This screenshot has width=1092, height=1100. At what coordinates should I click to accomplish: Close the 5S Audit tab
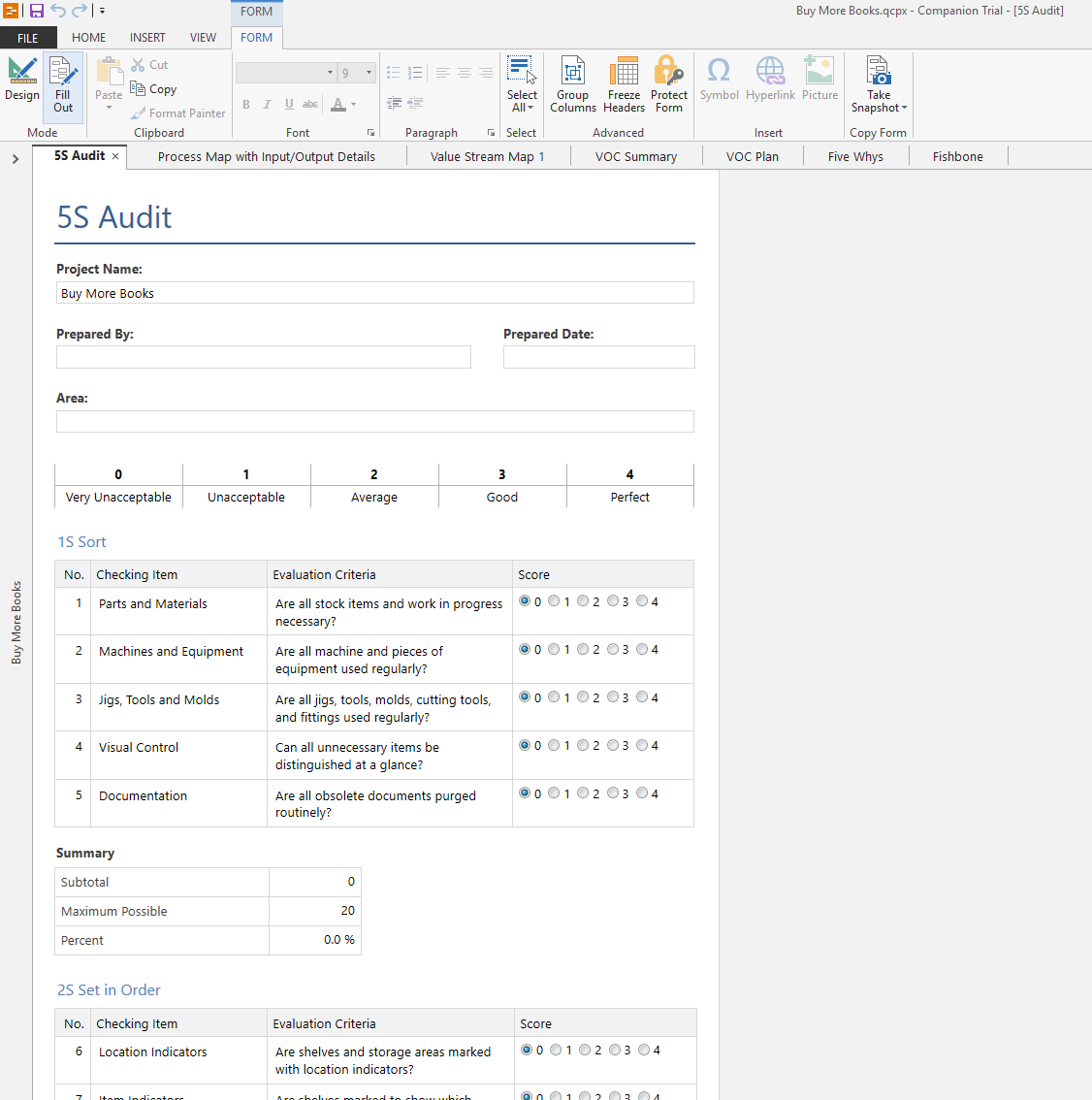point(115,156)
